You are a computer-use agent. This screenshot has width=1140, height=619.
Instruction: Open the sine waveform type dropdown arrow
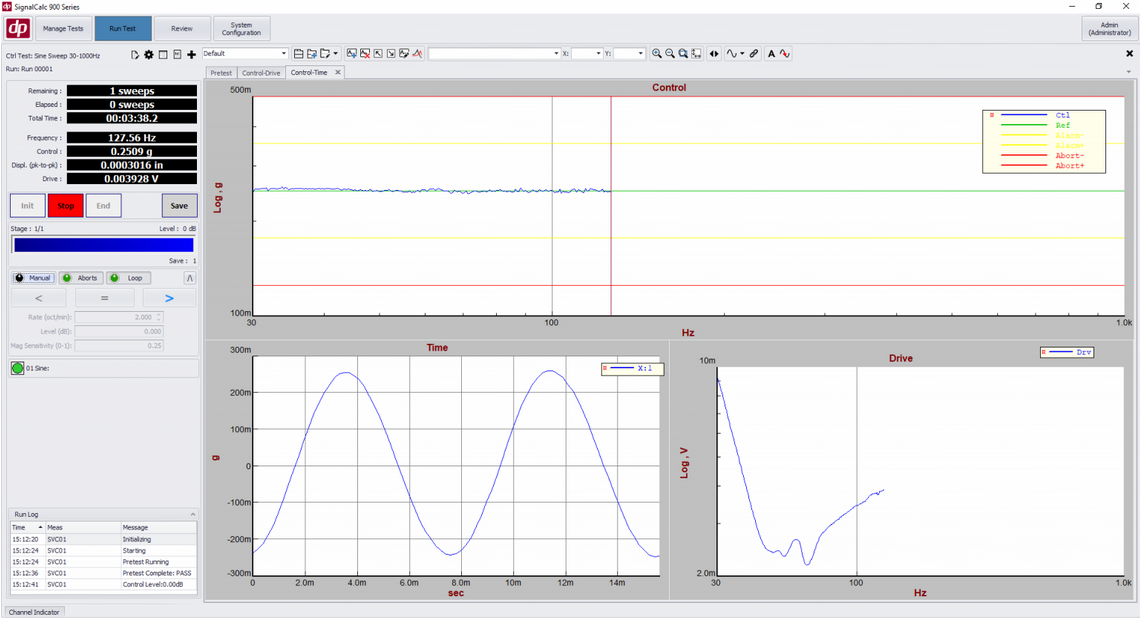[x=742, y=54]
